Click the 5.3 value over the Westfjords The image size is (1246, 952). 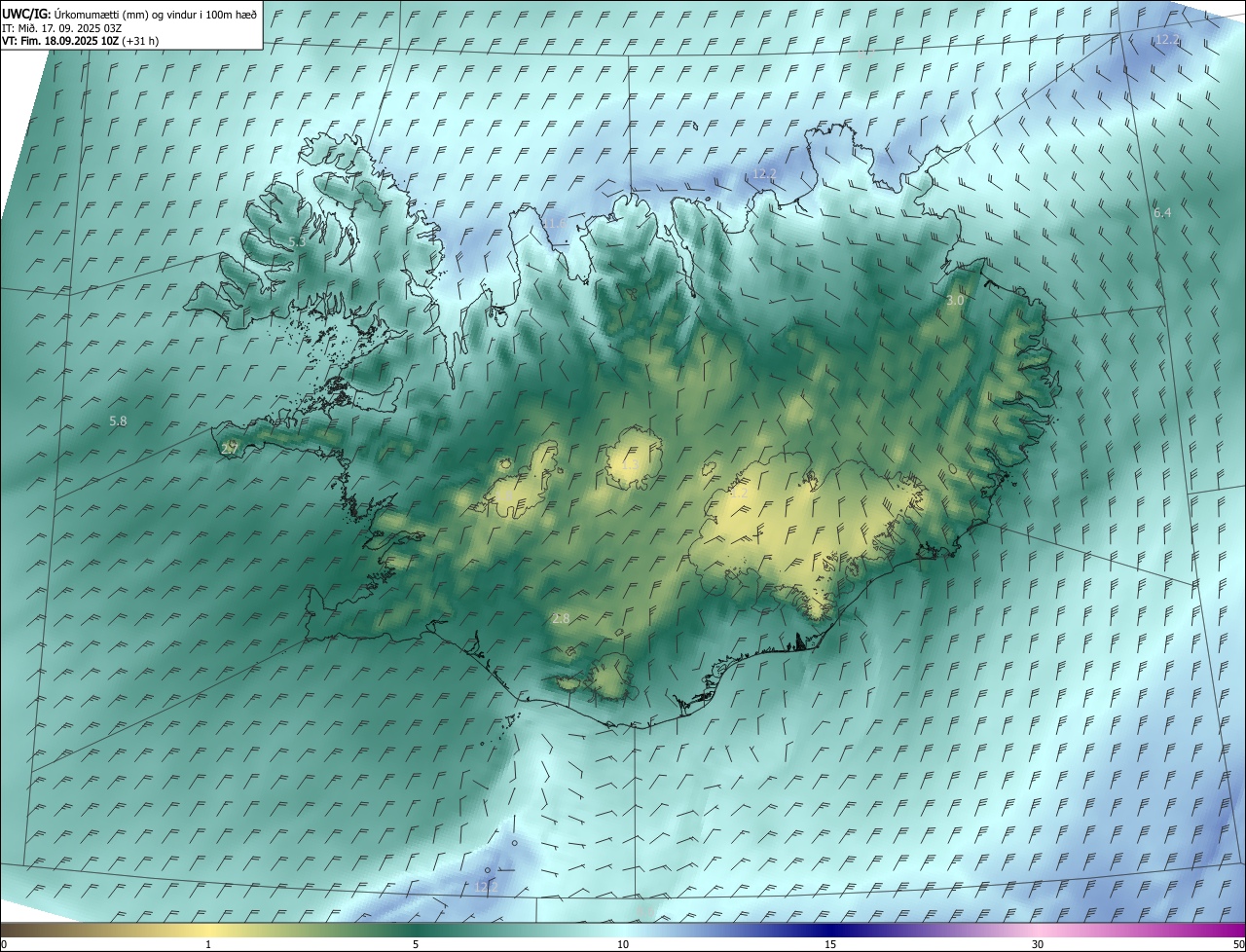coord(298,241)
